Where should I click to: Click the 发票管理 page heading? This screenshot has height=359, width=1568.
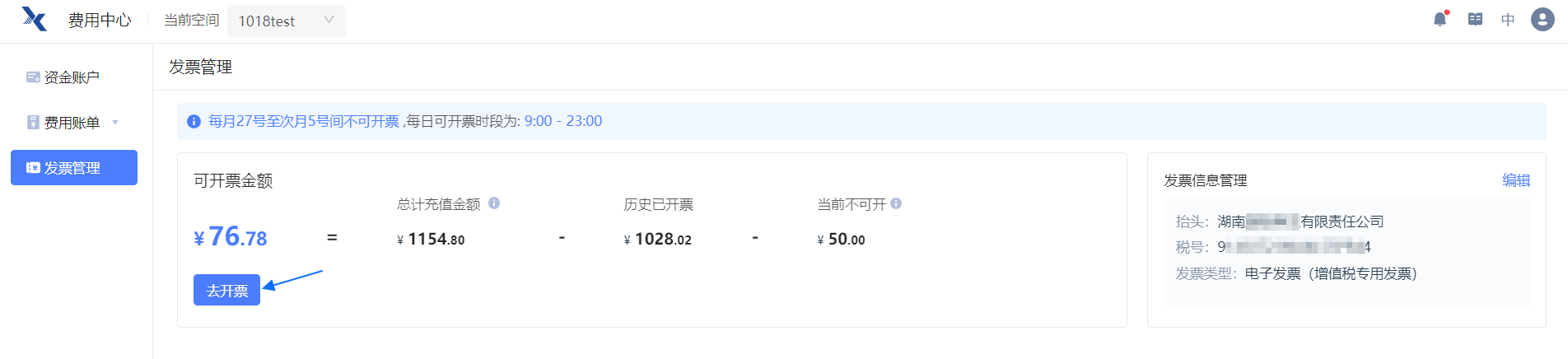click(201, 68)
